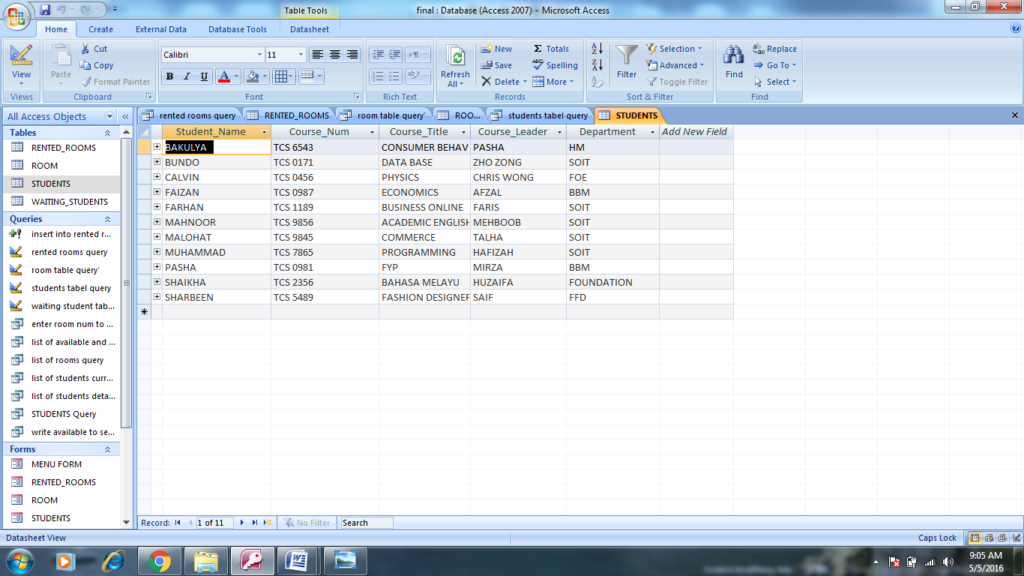Open the font size 11 dropdown

point(300,55)
